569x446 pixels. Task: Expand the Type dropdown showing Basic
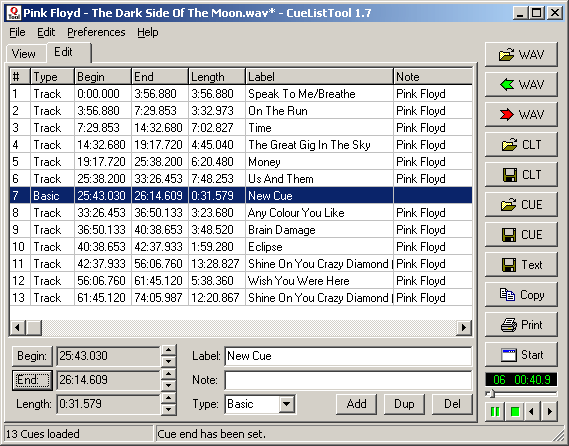pos(287,404)
